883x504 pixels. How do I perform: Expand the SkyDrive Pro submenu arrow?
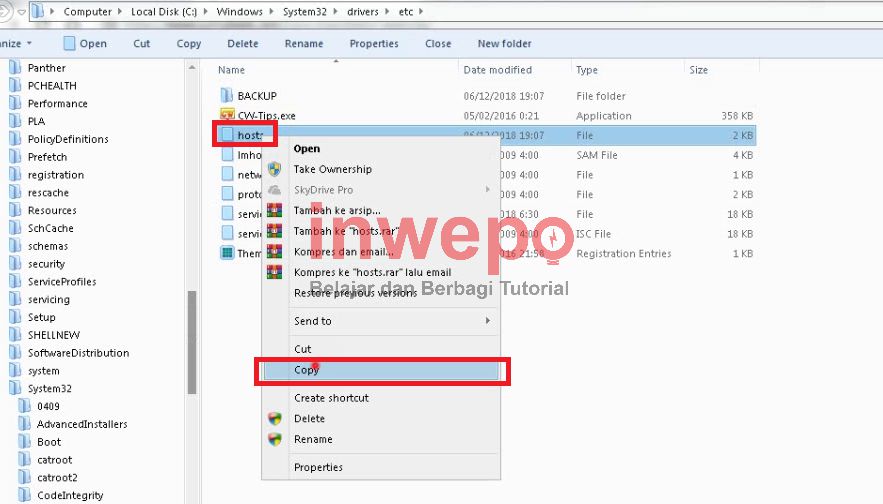coord(488,190)
